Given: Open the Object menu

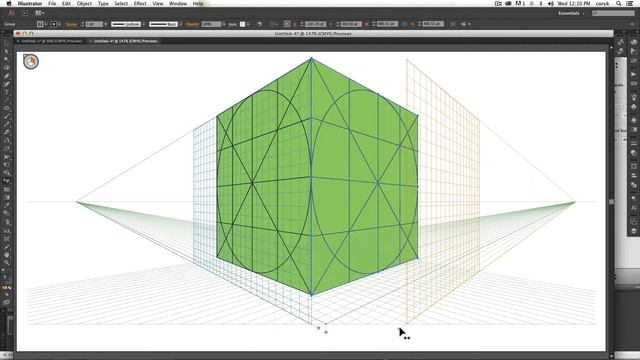Looking at the screenshot, I should [x=84, y=4].
